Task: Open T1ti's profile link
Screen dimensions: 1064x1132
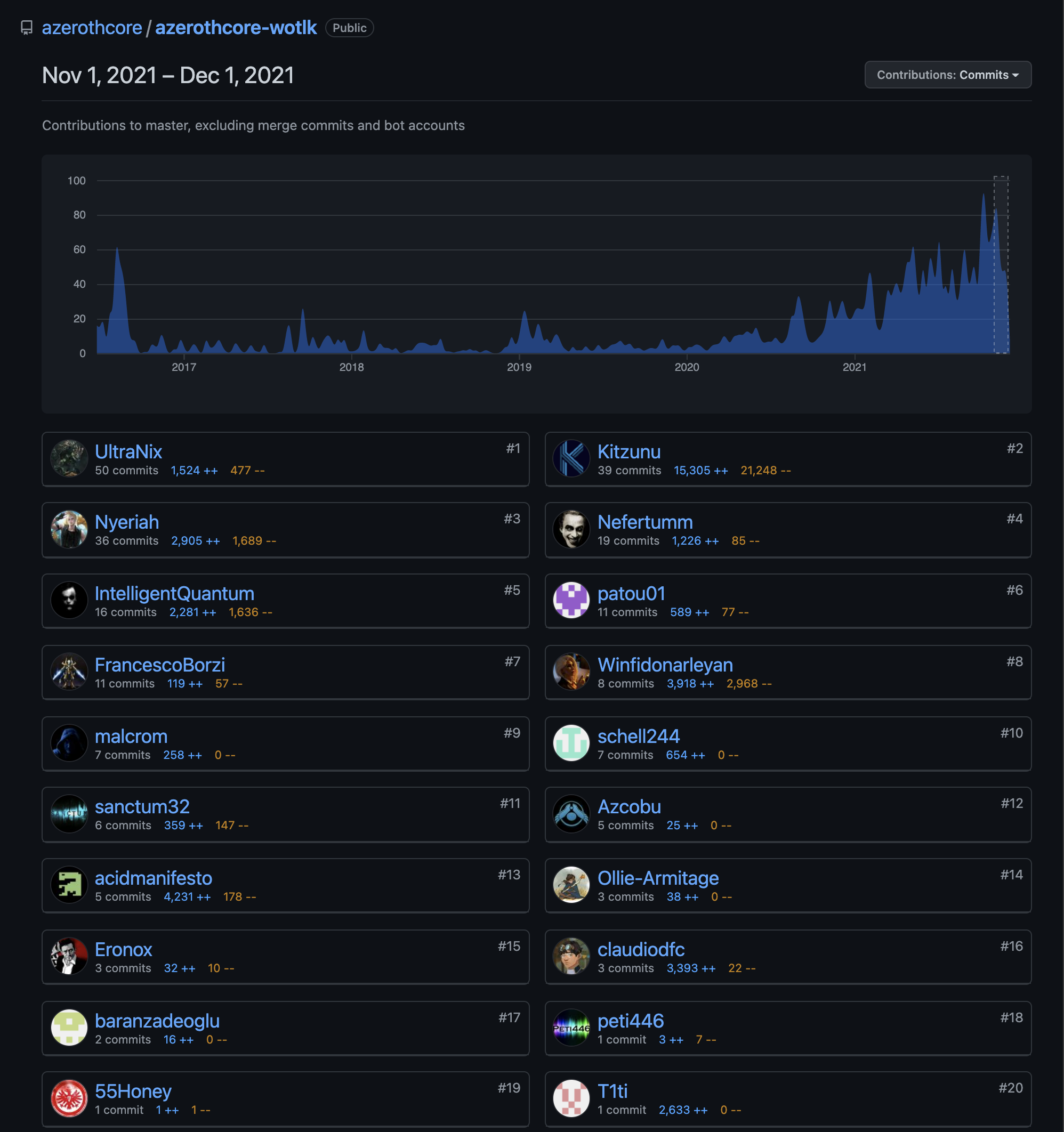Action: [612, 1091]
